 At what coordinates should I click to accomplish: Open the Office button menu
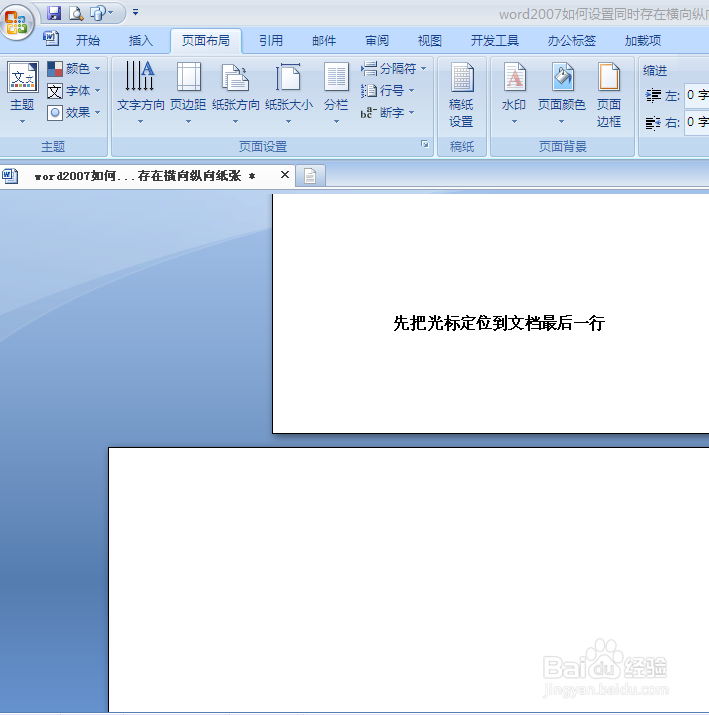pos(17,21)
